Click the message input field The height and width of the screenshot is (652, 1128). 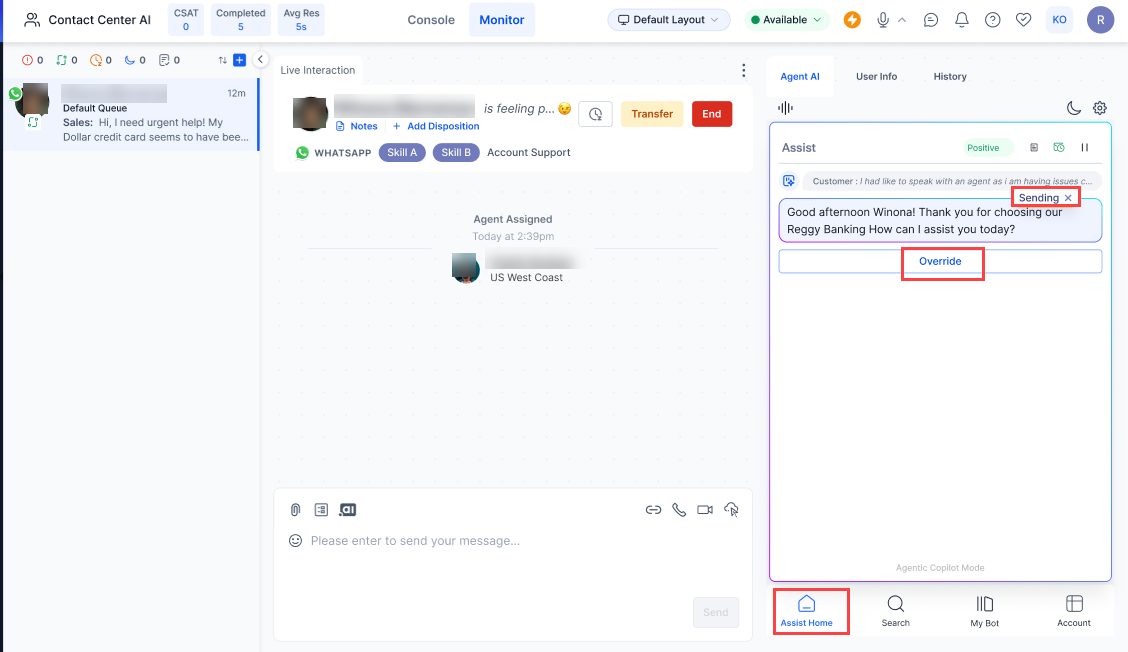pyautogui.click(x=500, y=541)
